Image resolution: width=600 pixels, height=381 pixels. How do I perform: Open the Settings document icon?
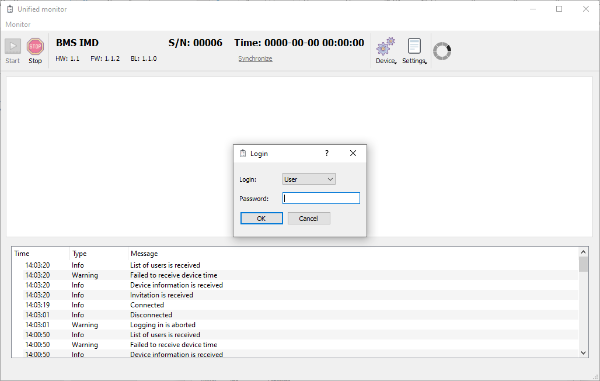pyautogui.click(x=414, y=46)
